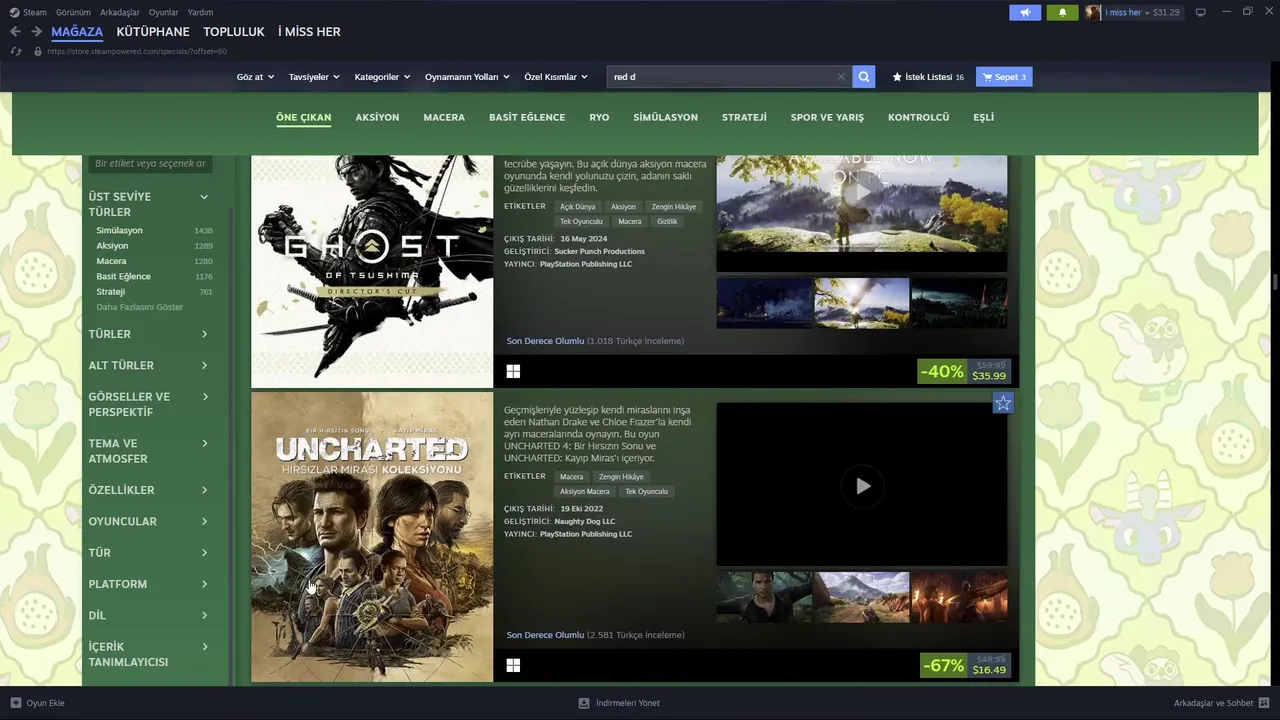1280x720 pixels.
Task: Add Uncharted to wishlist via star
Action: 1003,402
